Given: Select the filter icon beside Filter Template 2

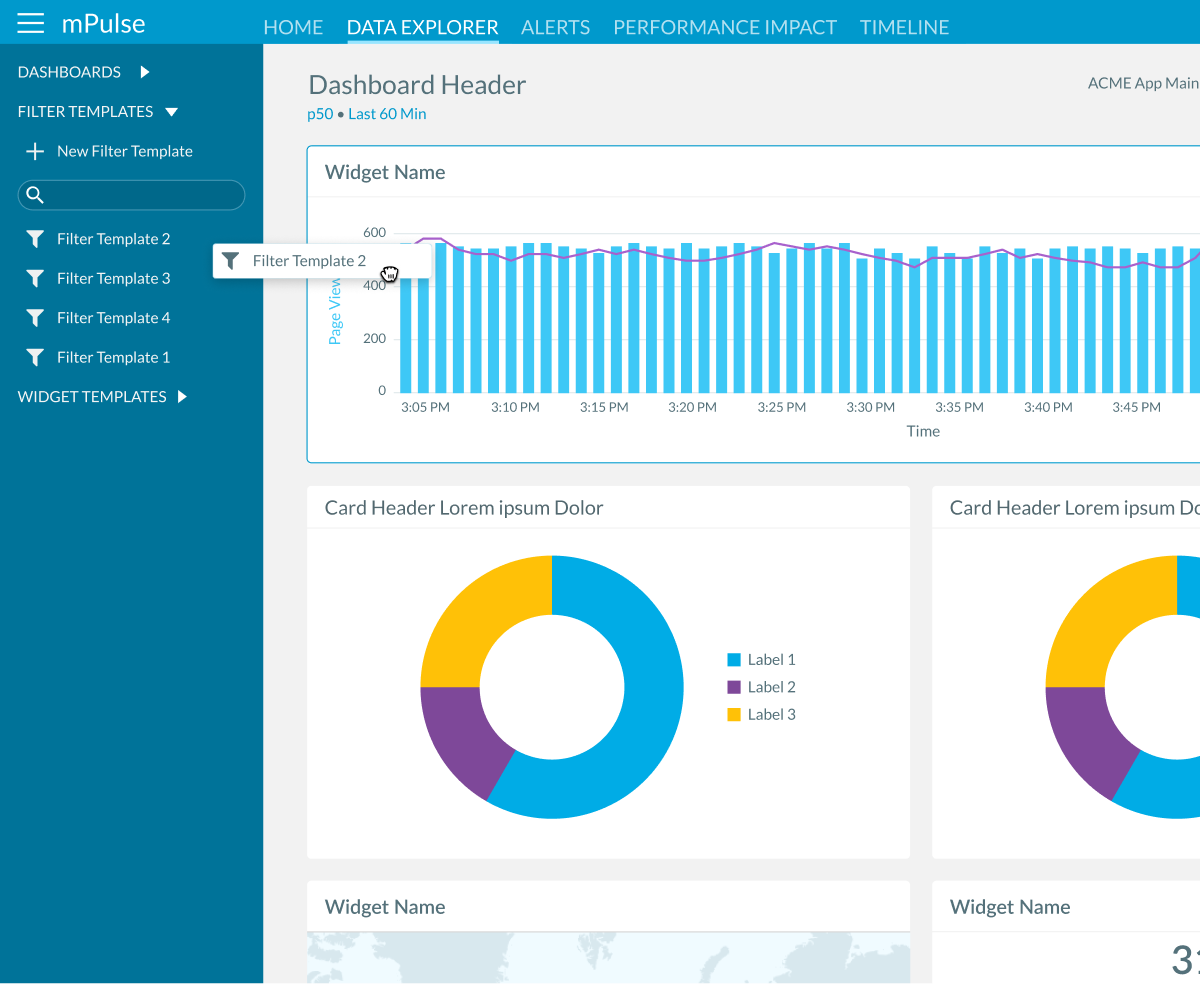Looking at the screenshot, I should point(34,238).
